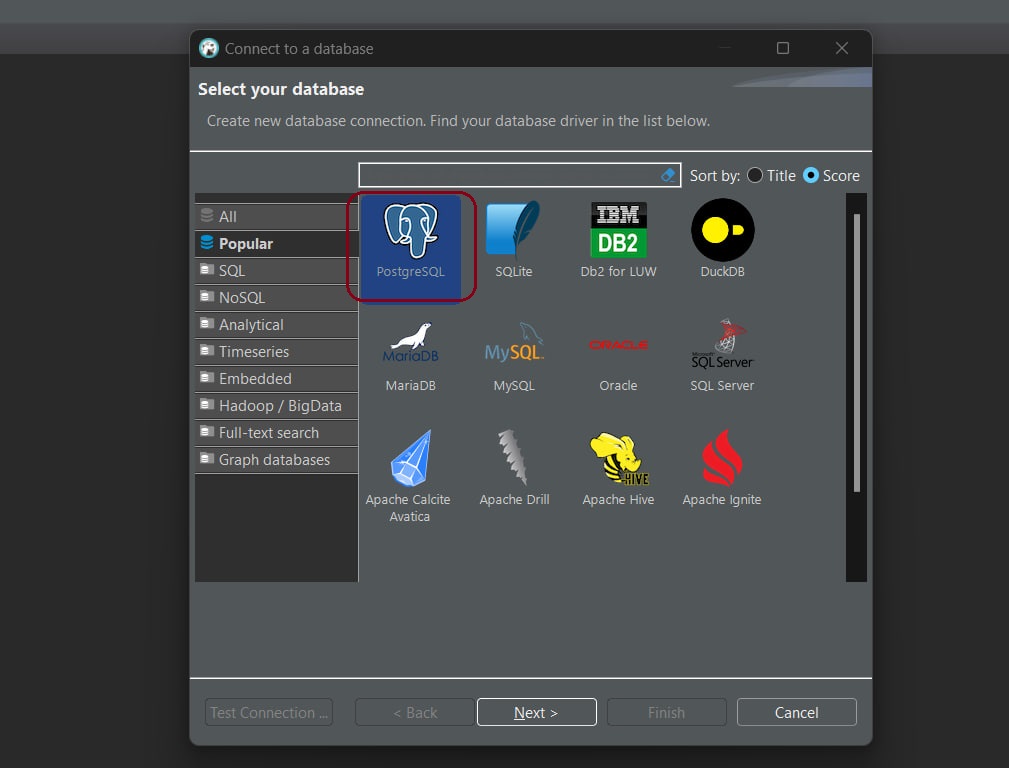Select the Db2 for LUW driver
Screen dimensions: 1009x768
pos(618,239)
